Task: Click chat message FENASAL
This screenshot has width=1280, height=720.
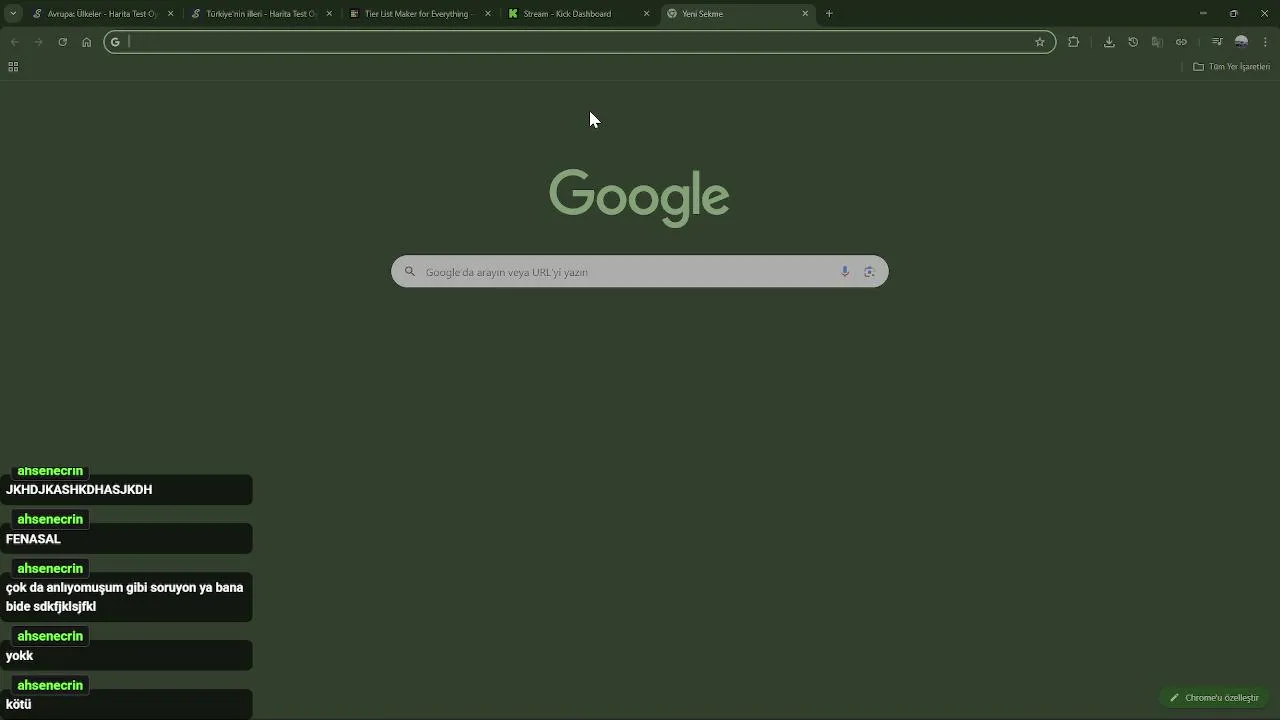Action: tap(33, 539)
